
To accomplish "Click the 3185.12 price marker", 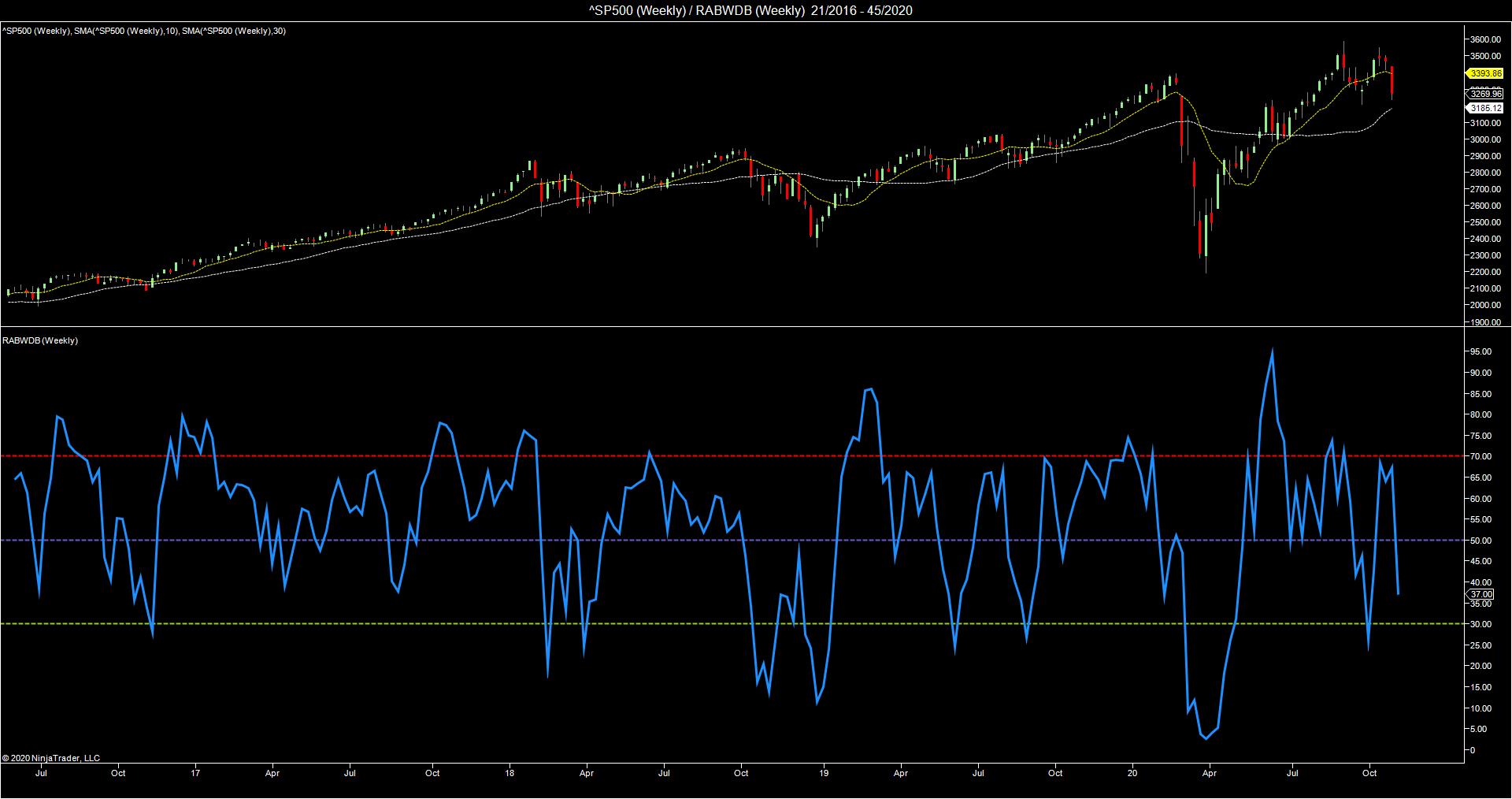I will click(1486, 108).
